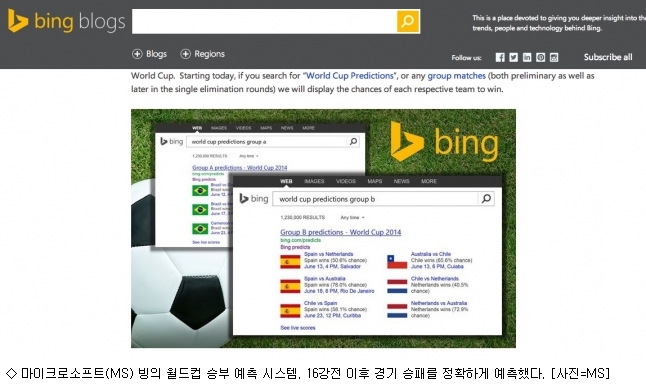Viewport: 646px width, 385px height.
Task: Focus the Bing blogs search field
Action: tap(264, 21)
